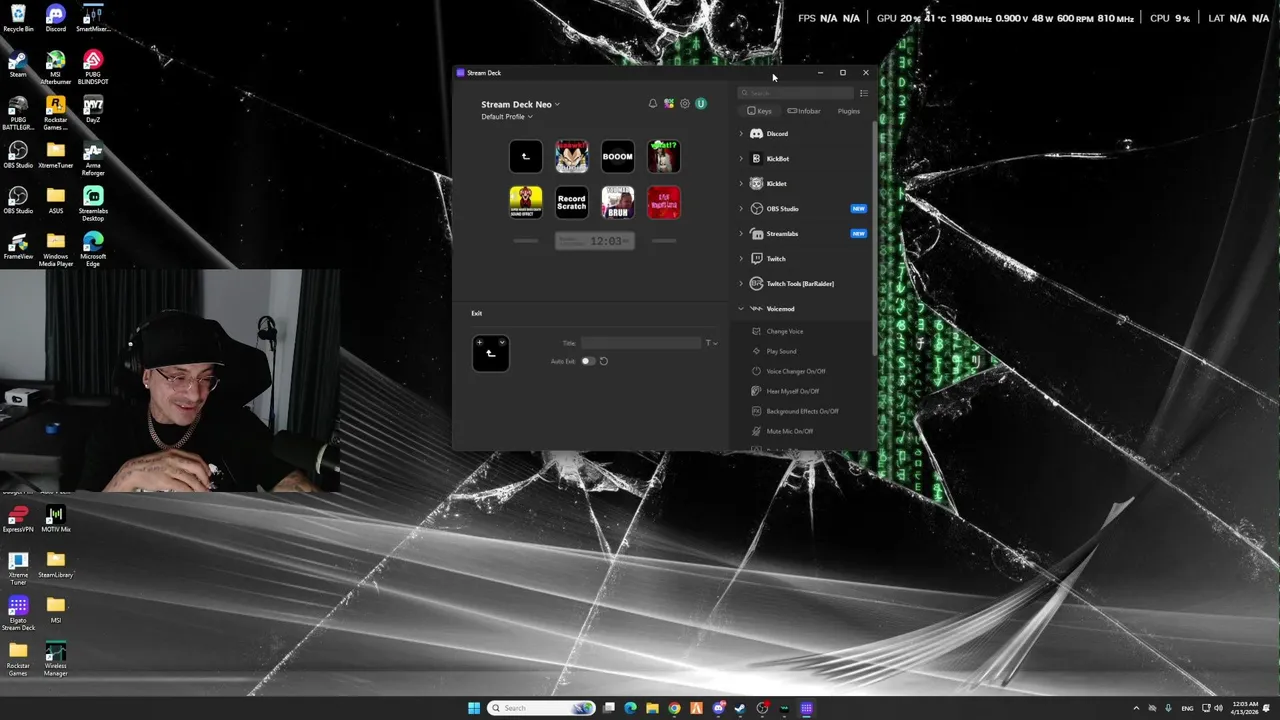The image size is (1280, 720).
Task: Open the Stream Deck Neo device dropdown
Action: point(520,104)
